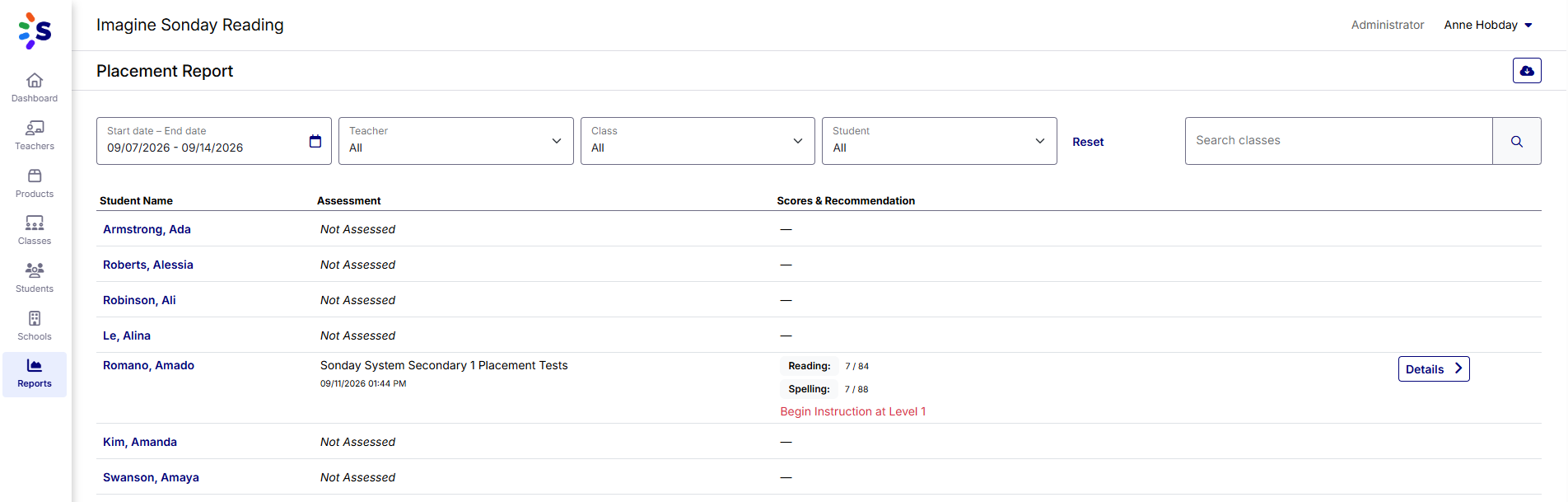Open Details for Romano, Amado
The width and height of the screenshot is (1568, 502).
tap(1434, 368)
